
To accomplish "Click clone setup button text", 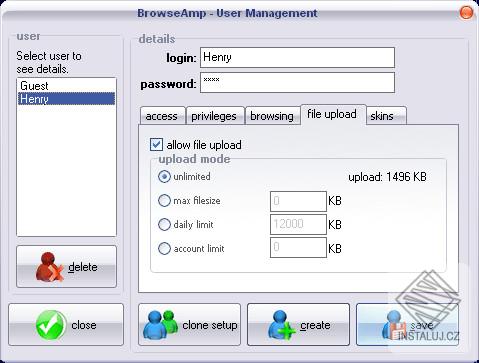I will tap(210, 325).
